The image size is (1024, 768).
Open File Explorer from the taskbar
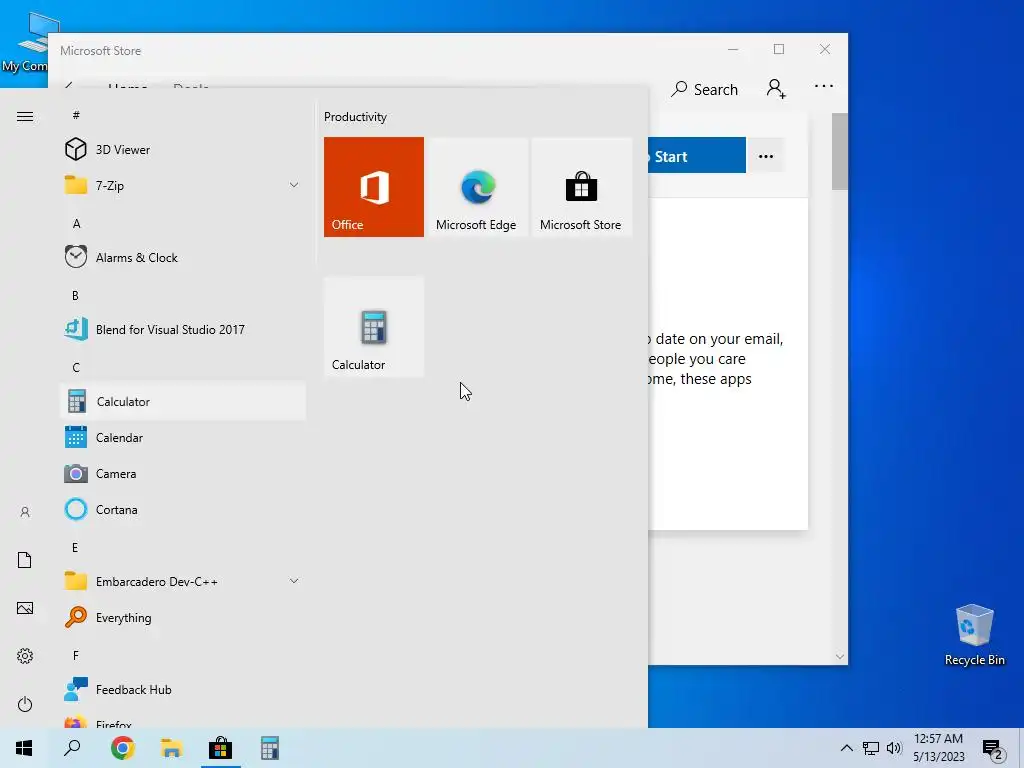pyautogui.click(x=171, y=748)
